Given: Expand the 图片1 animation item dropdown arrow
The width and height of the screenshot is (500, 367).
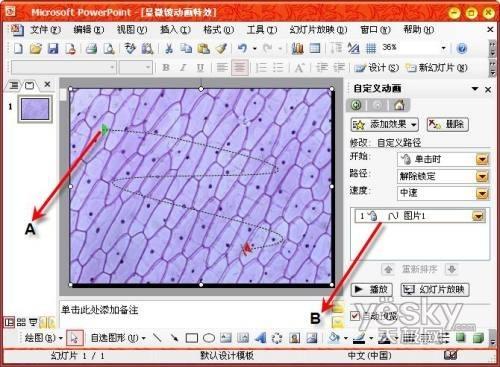Looking at the screenshot, I should [x=478, y=217].
